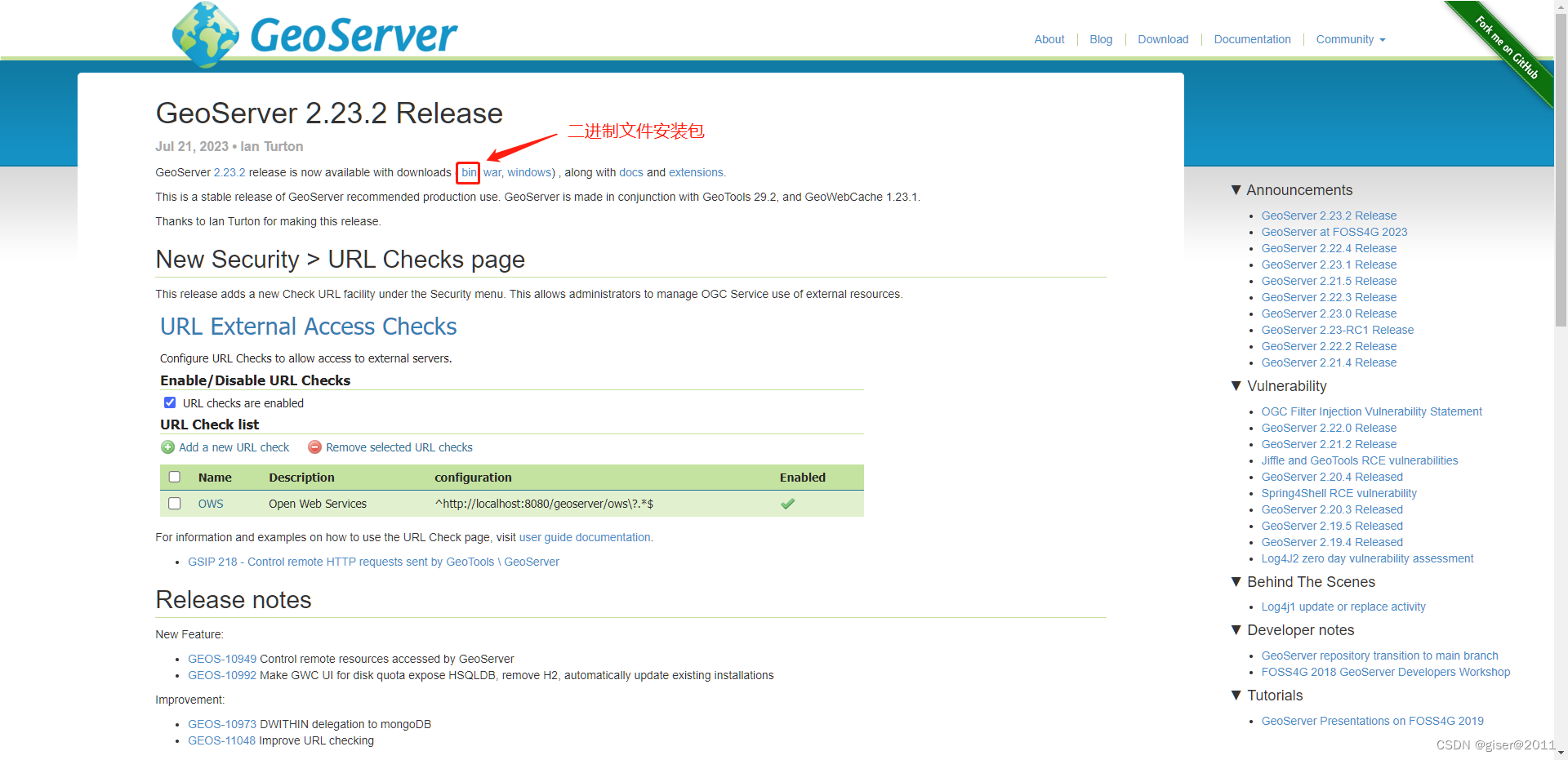Click the green Enabled checkmark for OWS

(787, 504)
